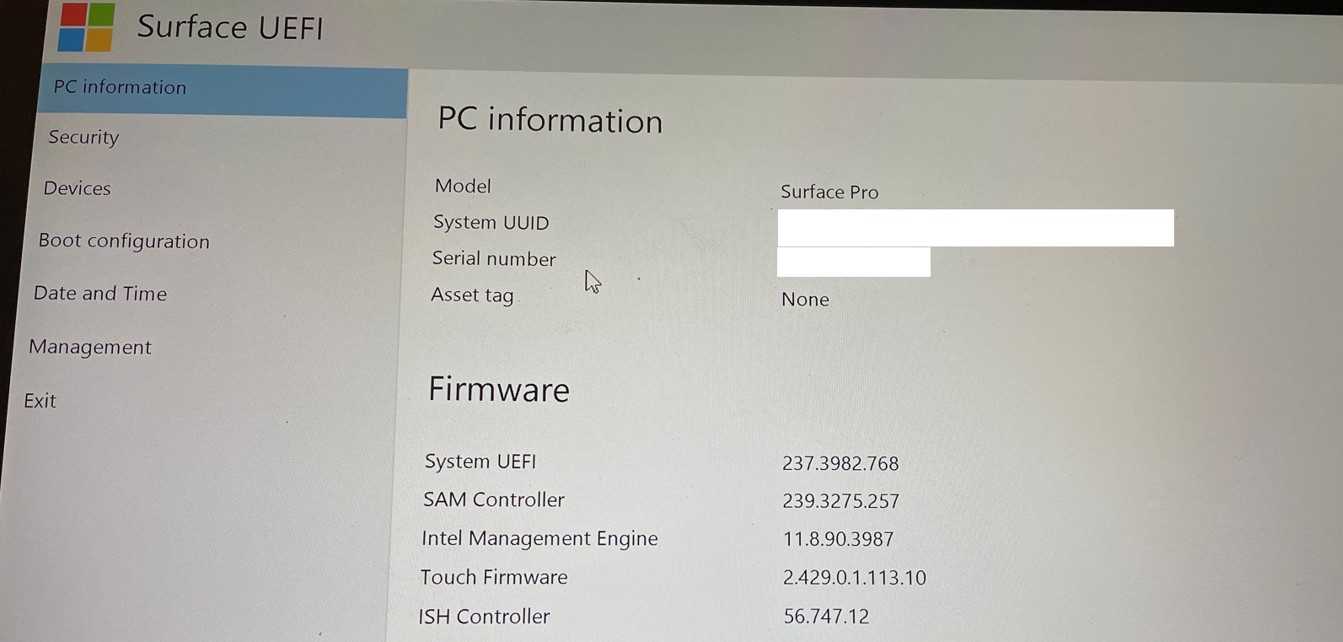Click Touch Firmware version 2.429.0.1.113.10
The height and width of the screenshot is (642, 1343).
855,578
